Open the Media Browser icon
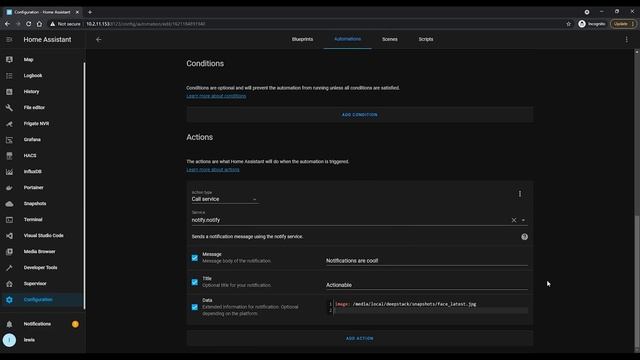This screenshot has width=640, height=360. pos(9,251)
